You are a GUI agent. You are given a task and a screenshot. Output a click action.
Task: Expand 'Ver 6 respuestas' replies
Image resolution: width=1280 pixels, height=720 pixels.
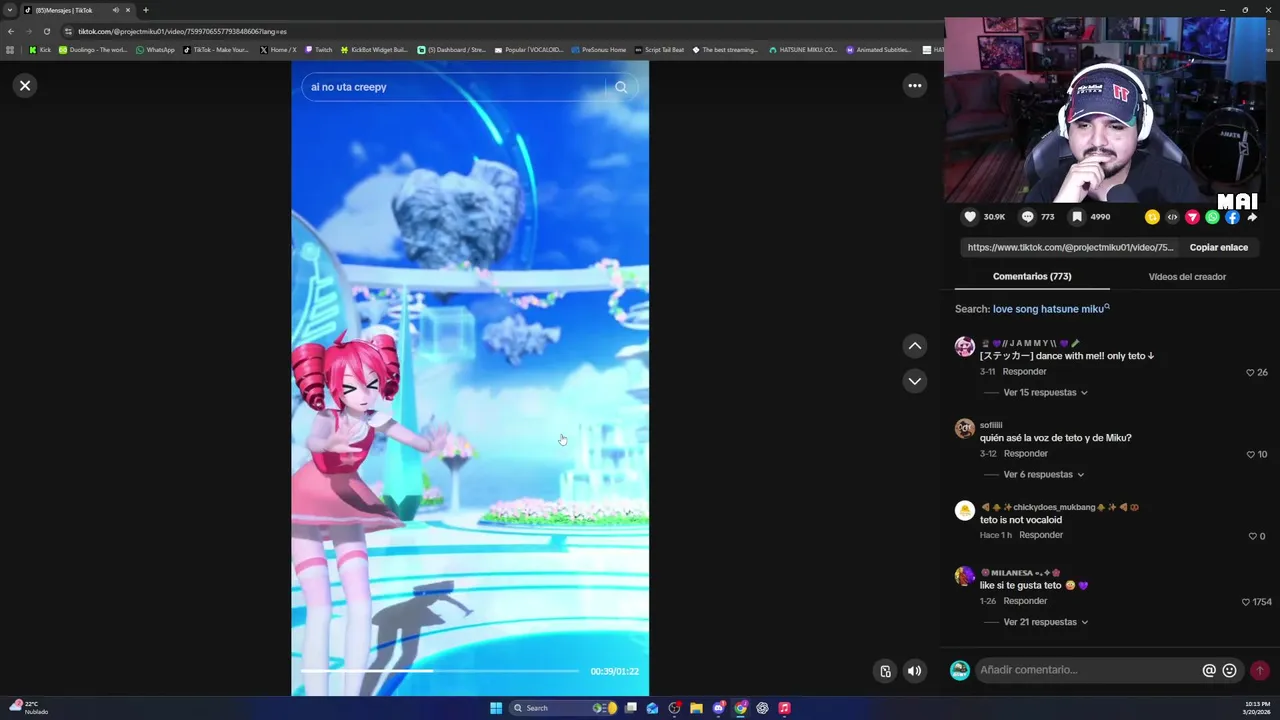coord(1043,475)
